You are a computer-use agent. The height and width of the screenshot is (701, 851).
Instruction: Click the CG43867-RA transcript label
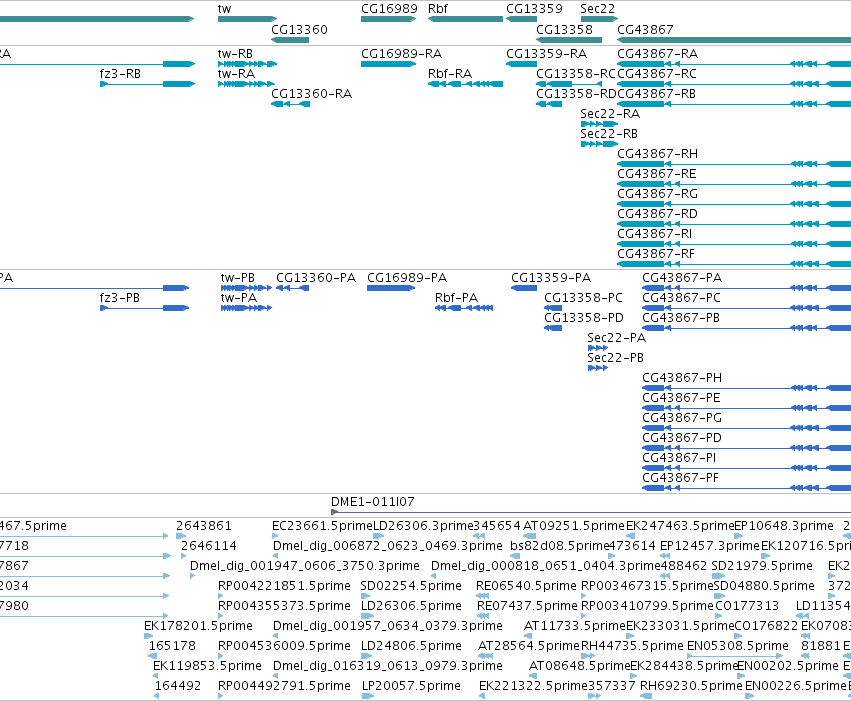658,54
